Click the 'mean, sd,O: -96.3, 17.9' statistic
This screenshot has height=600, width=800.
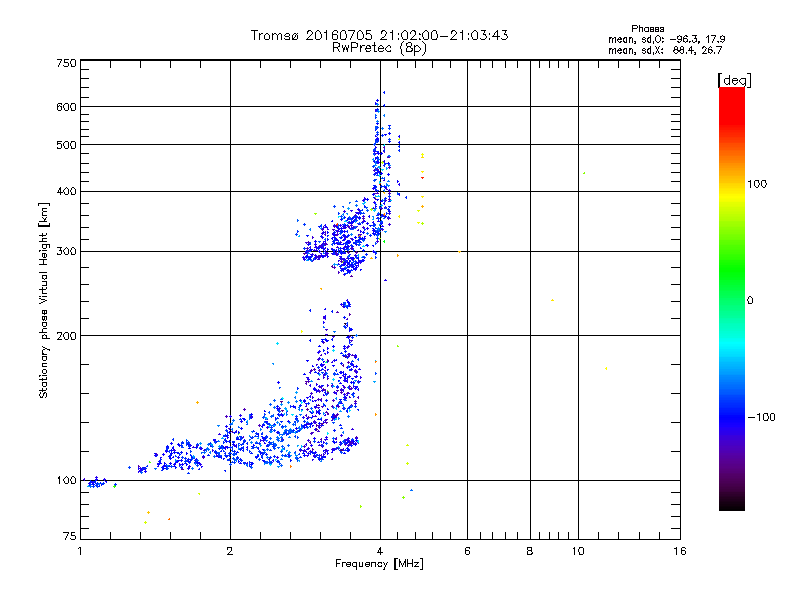click(666, 39)
